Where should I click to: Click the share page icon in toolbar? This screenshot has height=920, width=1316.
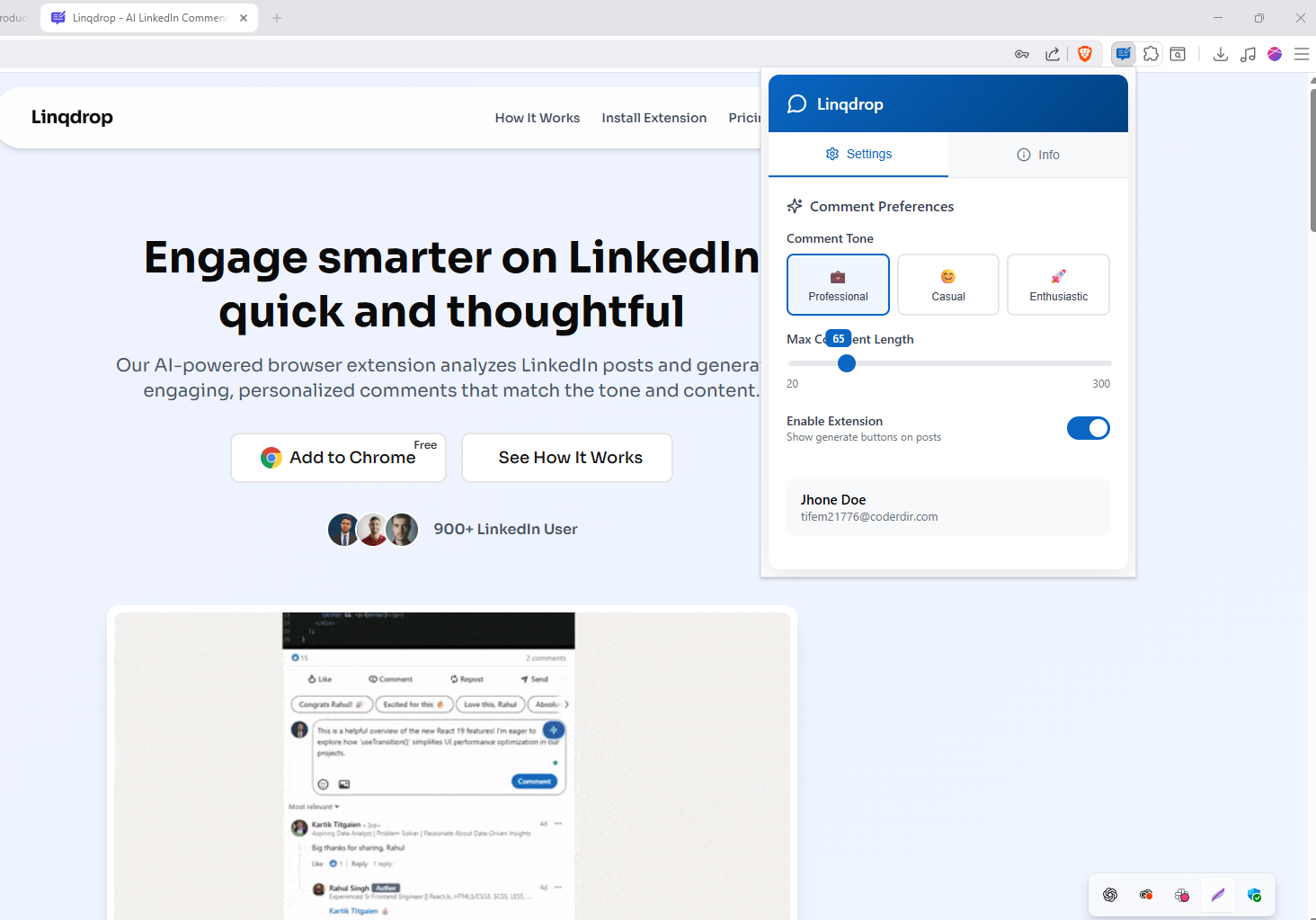click(1053, 54)
